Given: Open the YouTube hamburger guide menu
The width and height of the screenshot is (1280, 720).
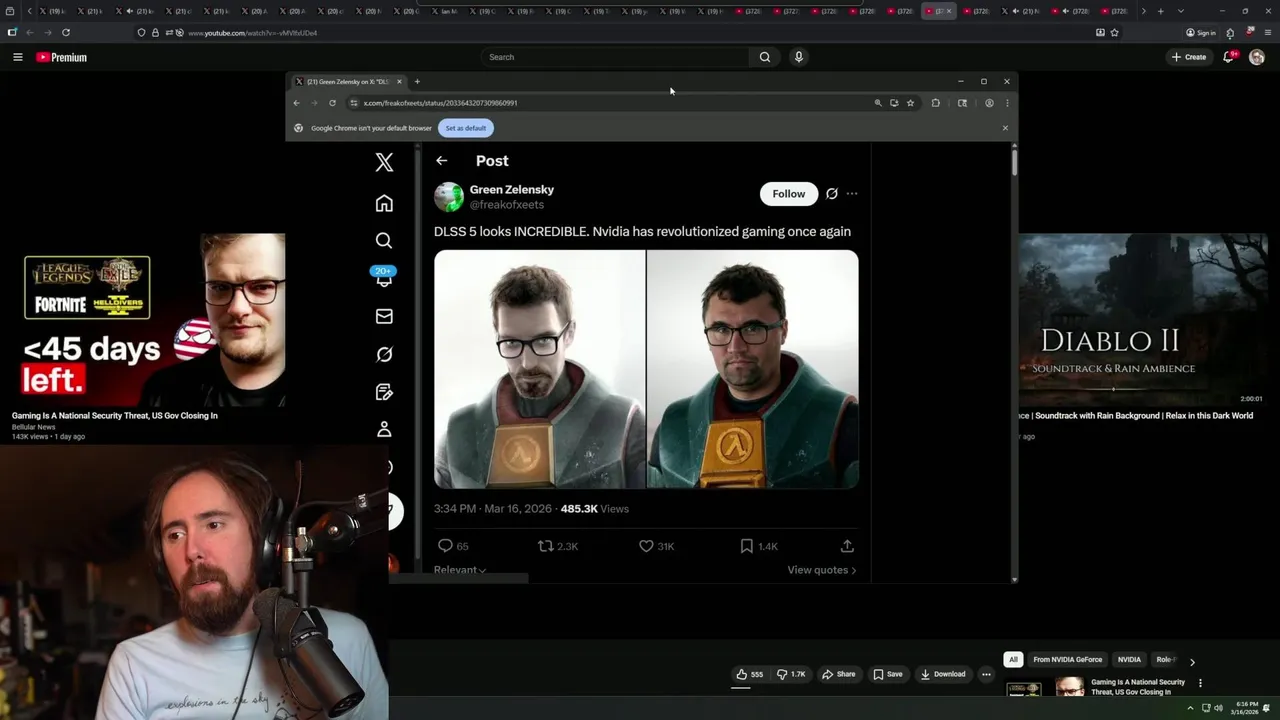Looking at the screenshot, I should (x=17, y=57).
